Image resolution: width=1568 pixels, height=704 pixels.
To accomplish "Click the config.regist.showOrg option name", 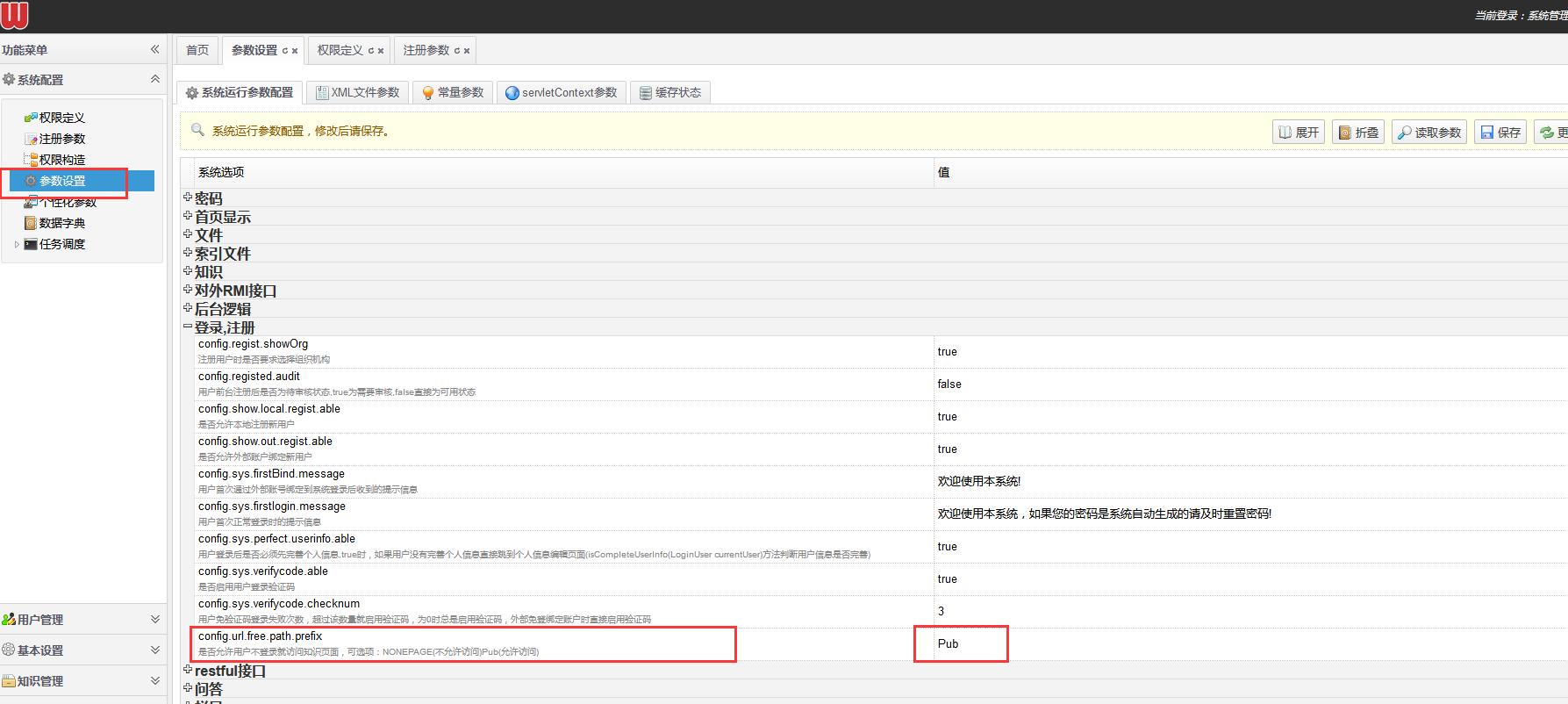I will tap(253, 344).
